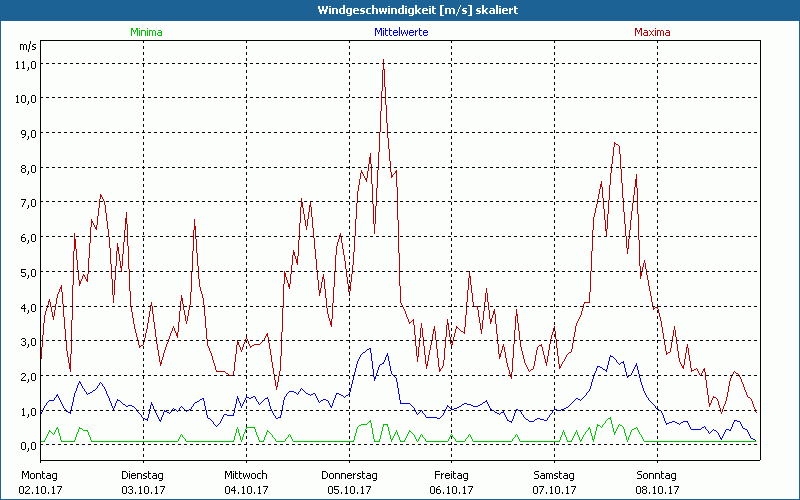
Task: Select the green Minima legend label
Action: point(145,32)
